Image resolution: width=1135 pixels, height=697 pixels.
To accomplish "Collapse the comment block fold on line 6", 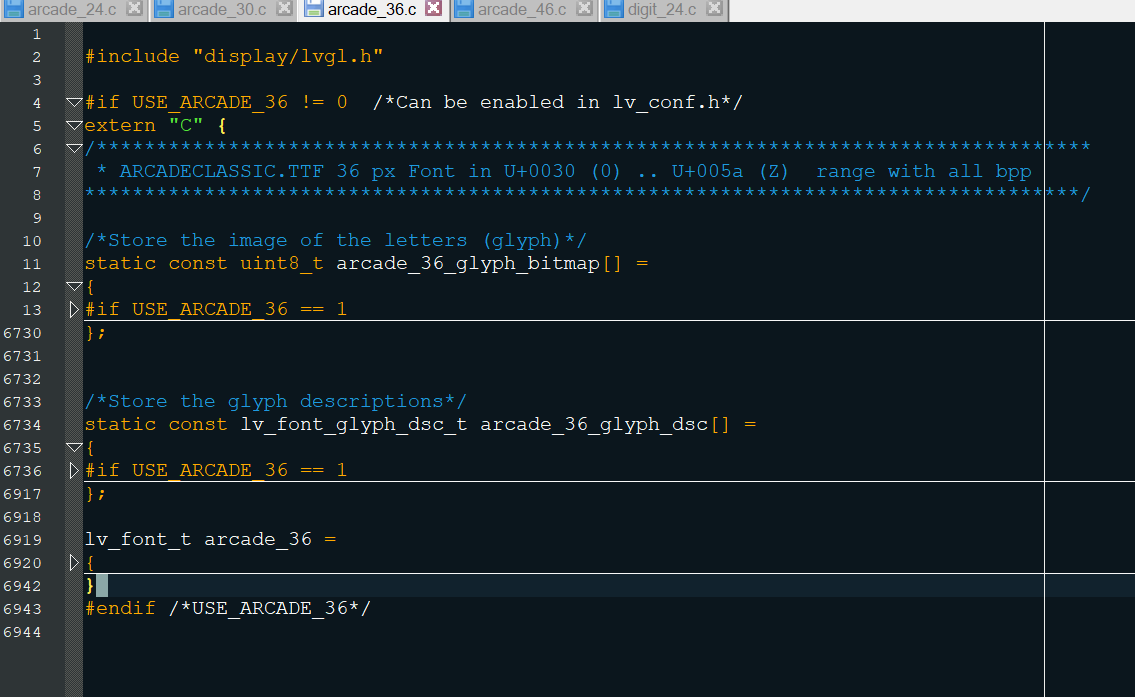I will 73,149.
